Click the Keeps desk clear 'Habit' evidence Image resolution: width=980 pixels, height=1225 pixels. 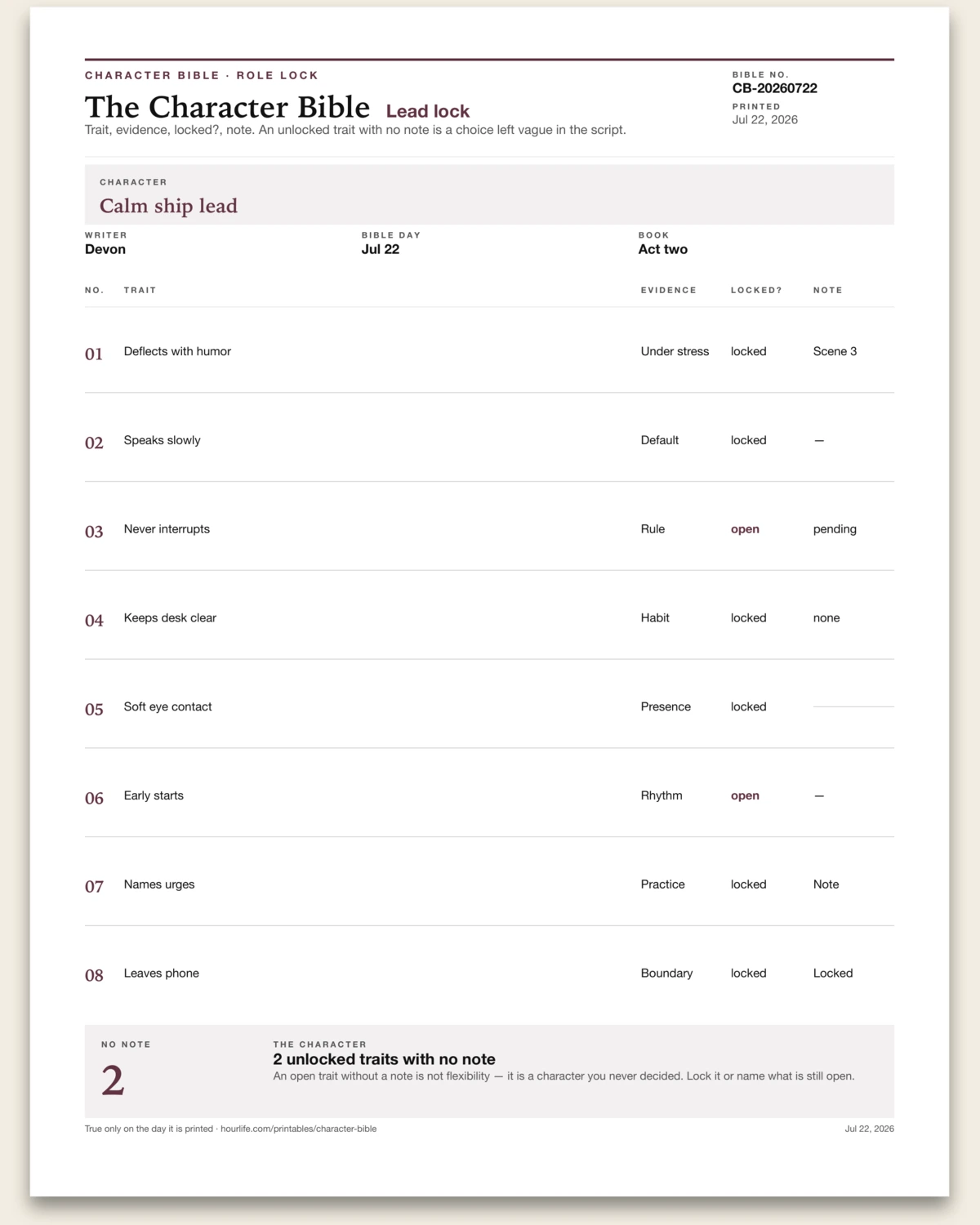(x=655, y=618)
